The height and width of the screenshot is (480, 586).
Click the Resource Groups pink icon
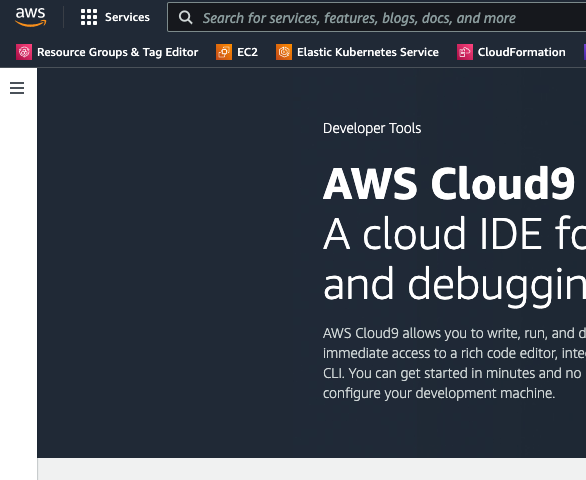24,52
